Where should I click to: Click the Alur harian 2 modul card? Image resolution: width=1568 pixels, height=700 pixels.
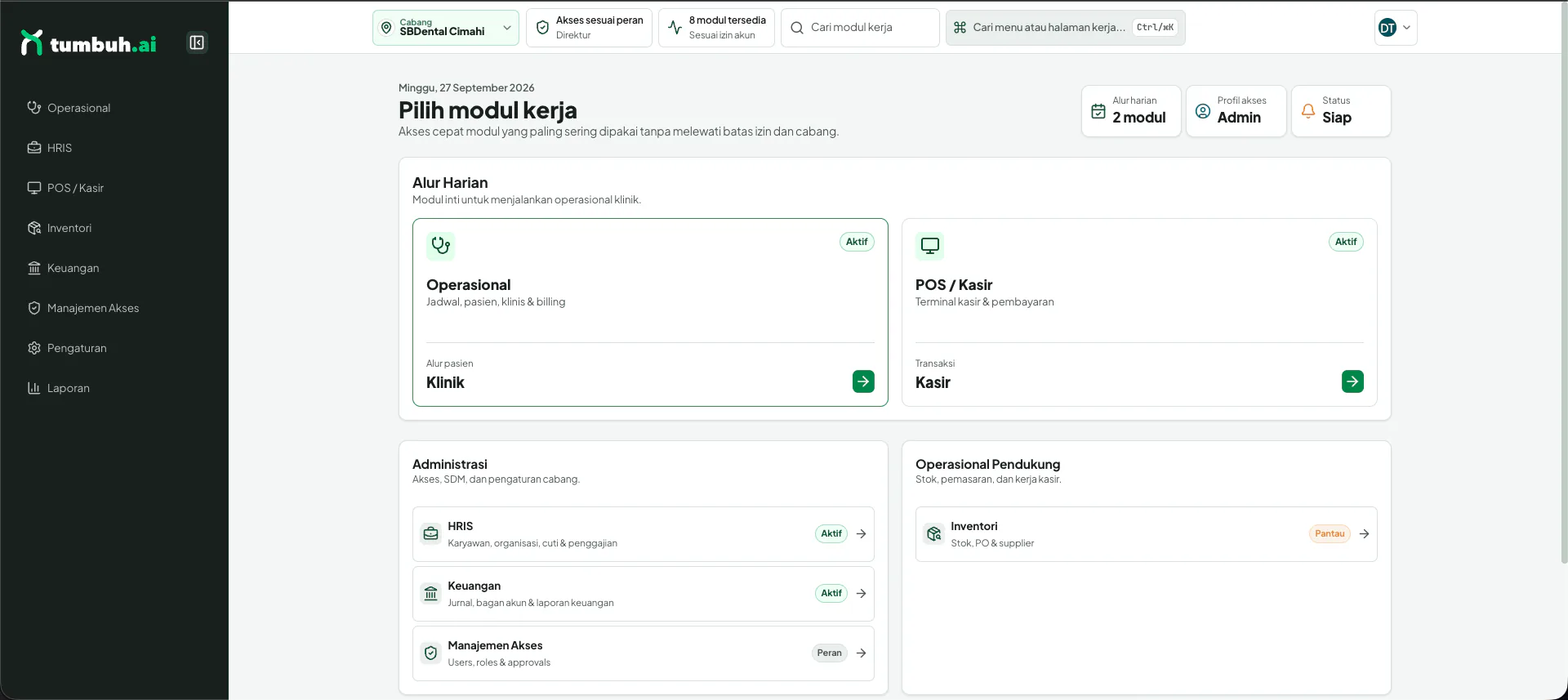click(x=1132, y=111)
